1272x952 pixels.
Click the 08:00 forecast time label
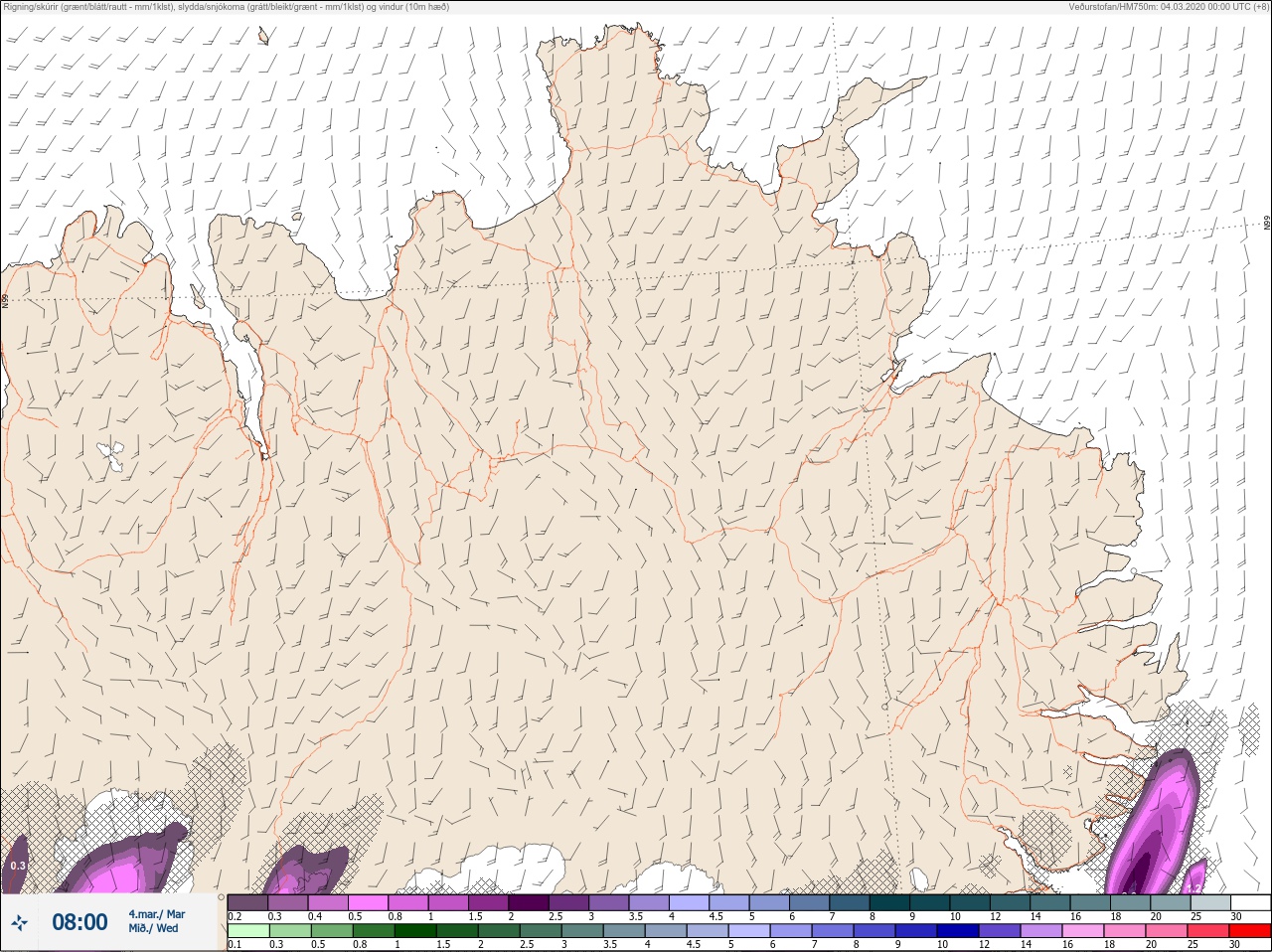click(79, 922)
